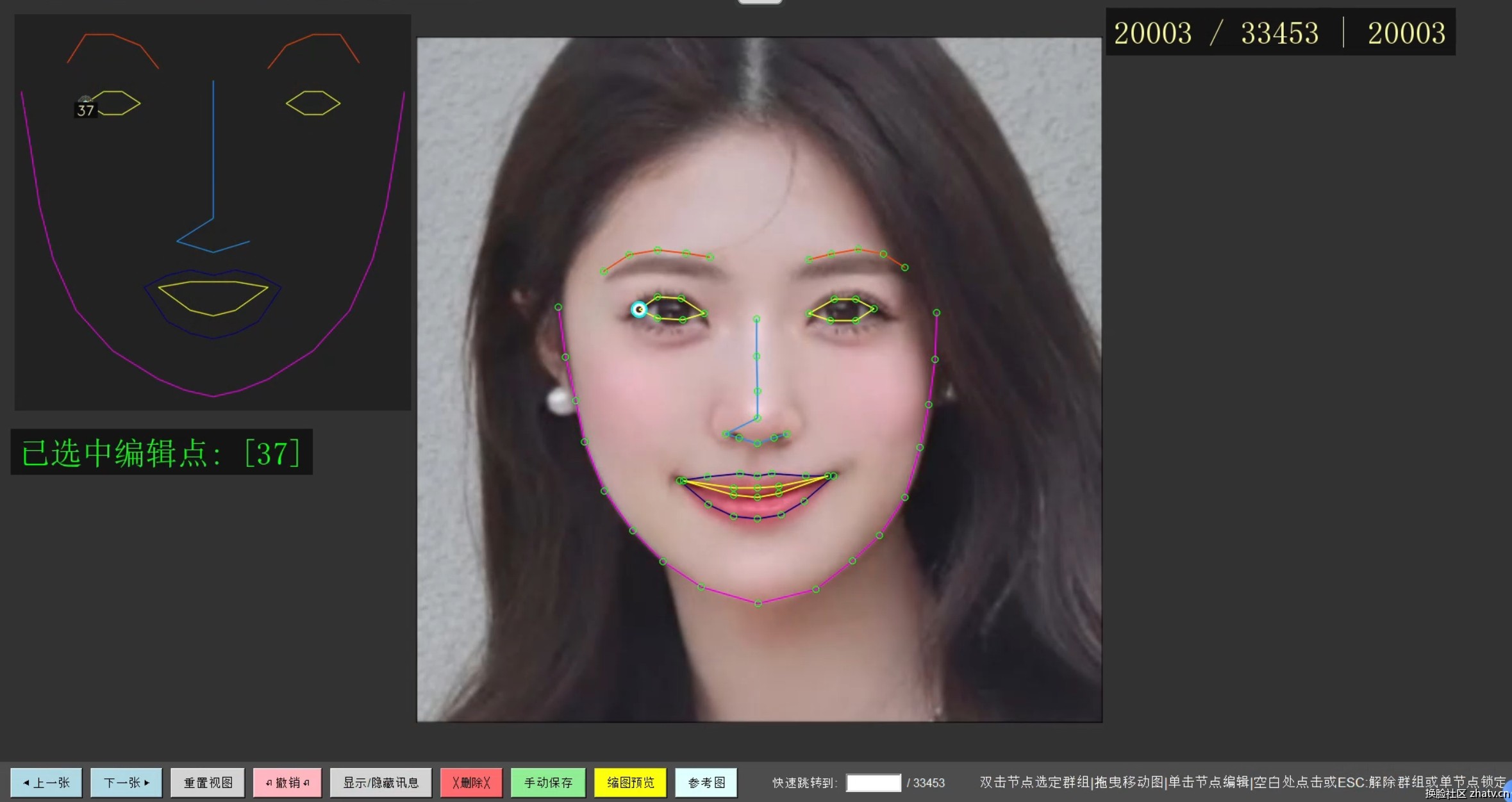Click the jawline's top-right landmark node
1512x802 pixels.
[x=936, y=313]
